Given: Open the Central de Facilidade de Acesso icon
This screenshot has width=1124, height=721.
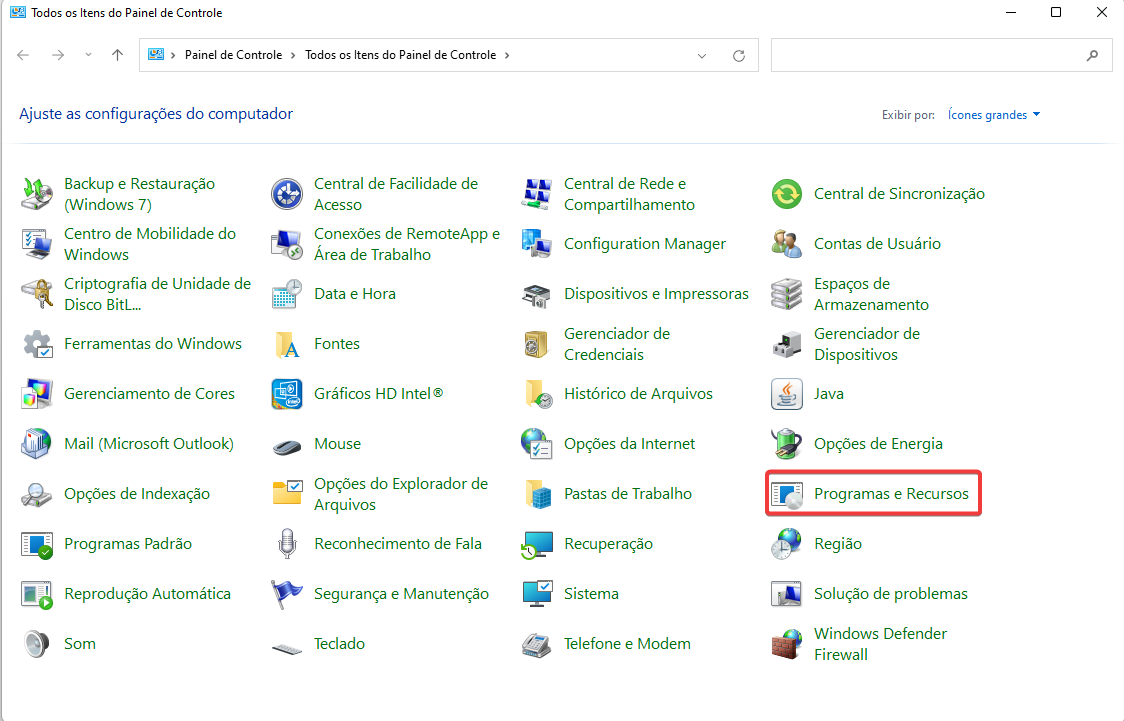Looking at the screenshot, I should tap(287, 194).
